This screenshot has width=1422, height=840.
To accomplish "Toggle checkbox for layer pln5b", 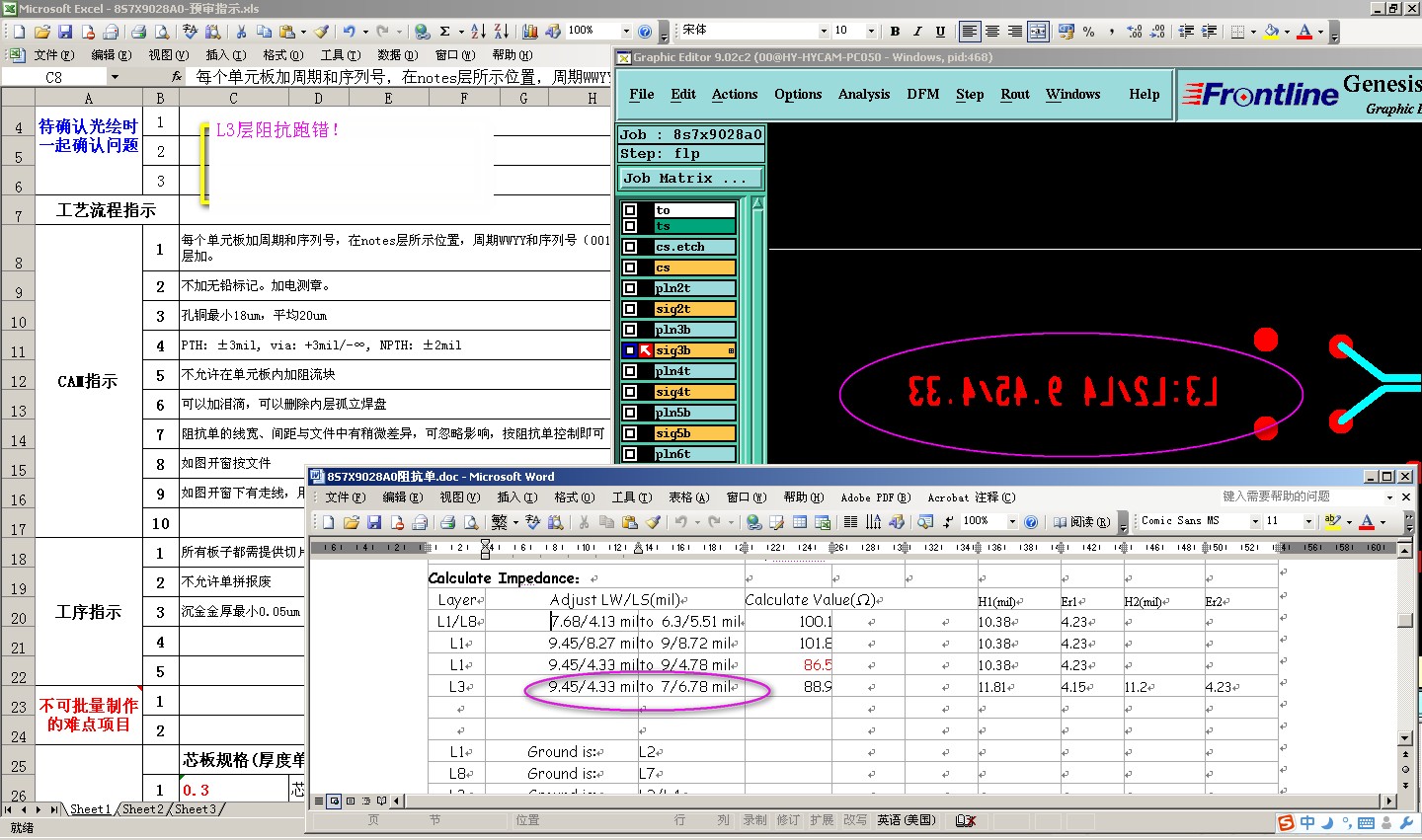I will (x=630, y=413).
